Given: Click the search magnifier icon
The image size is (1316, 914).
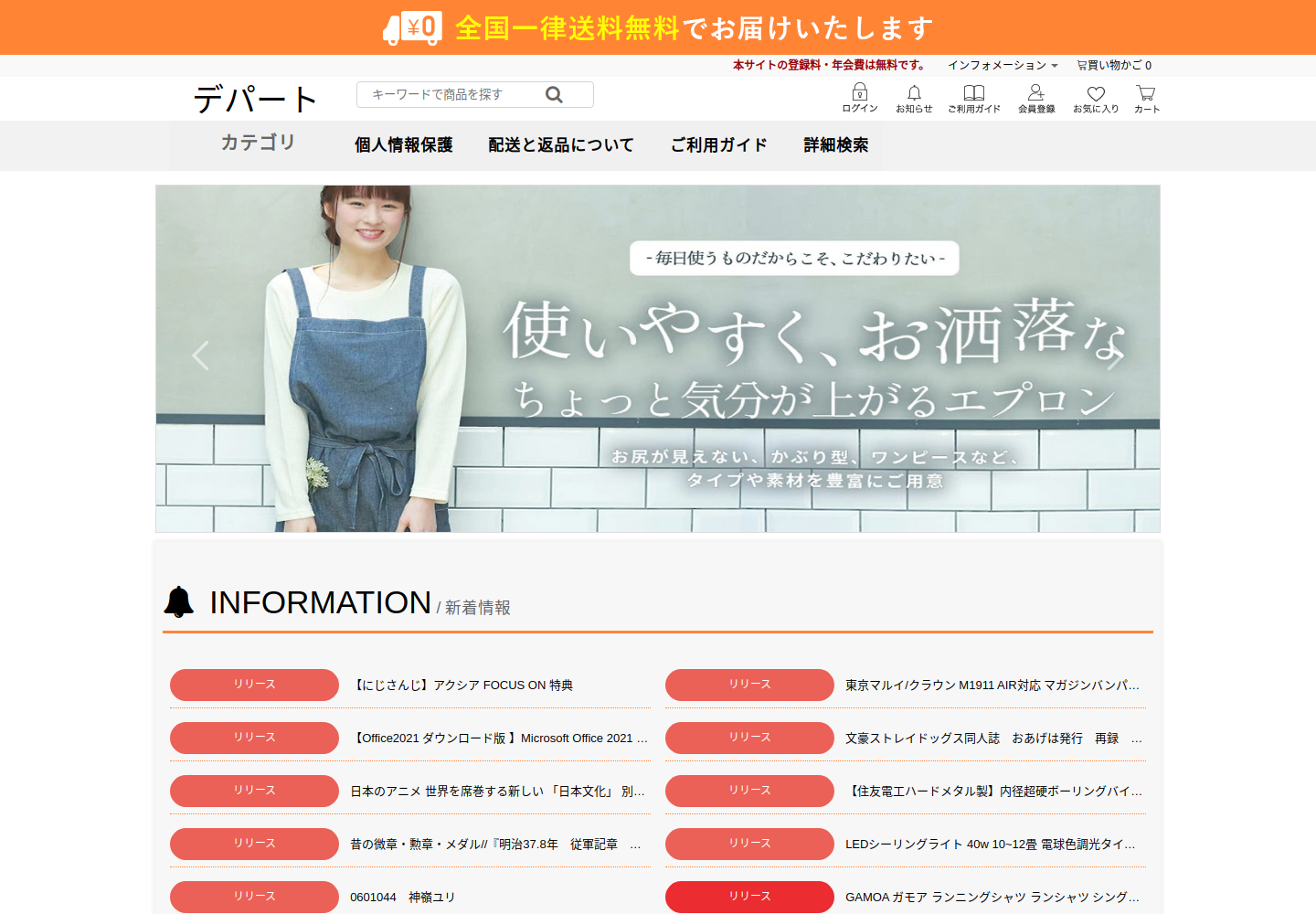Looking at the screenshot, I should pos(554,94).
